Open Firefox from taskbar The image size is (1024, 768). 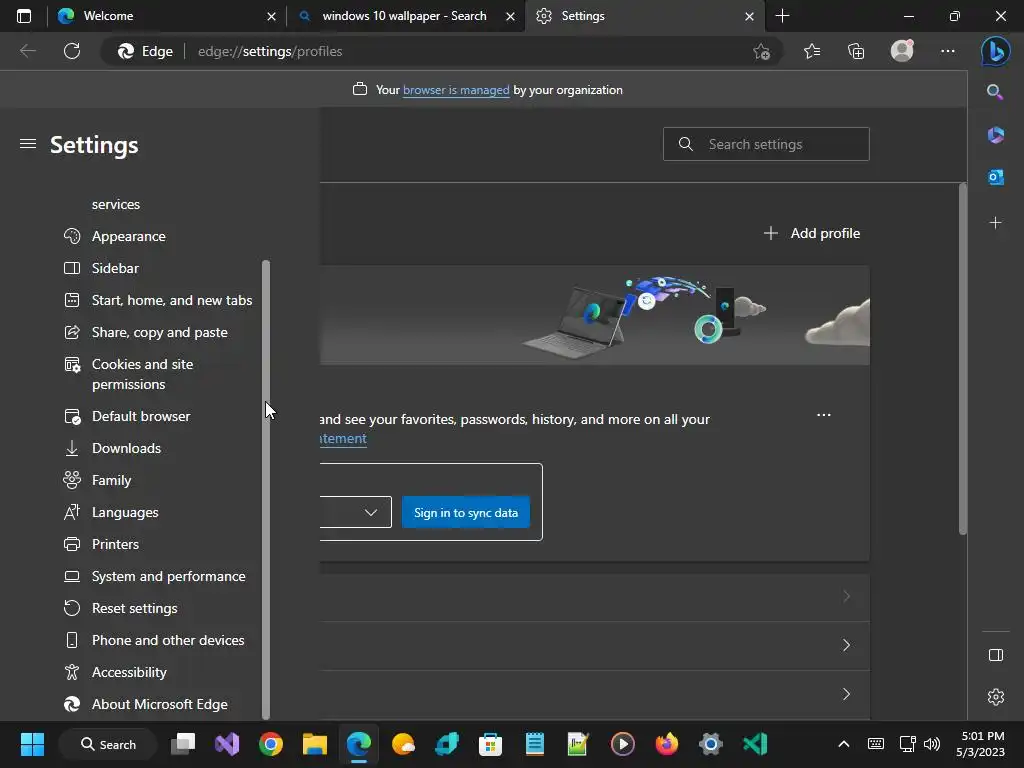(x=667, y=744)
